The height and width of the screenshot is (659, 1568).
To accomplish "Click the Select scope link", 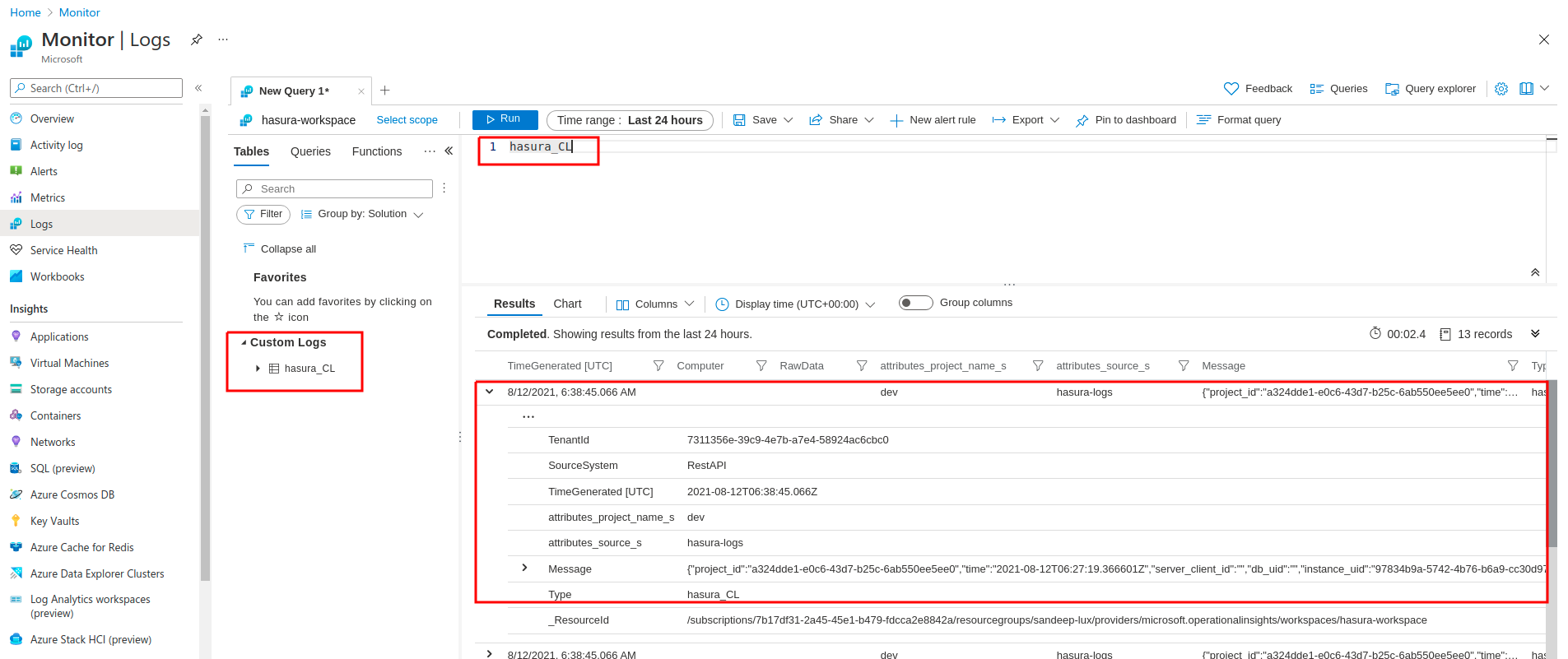I will point(407,120).
